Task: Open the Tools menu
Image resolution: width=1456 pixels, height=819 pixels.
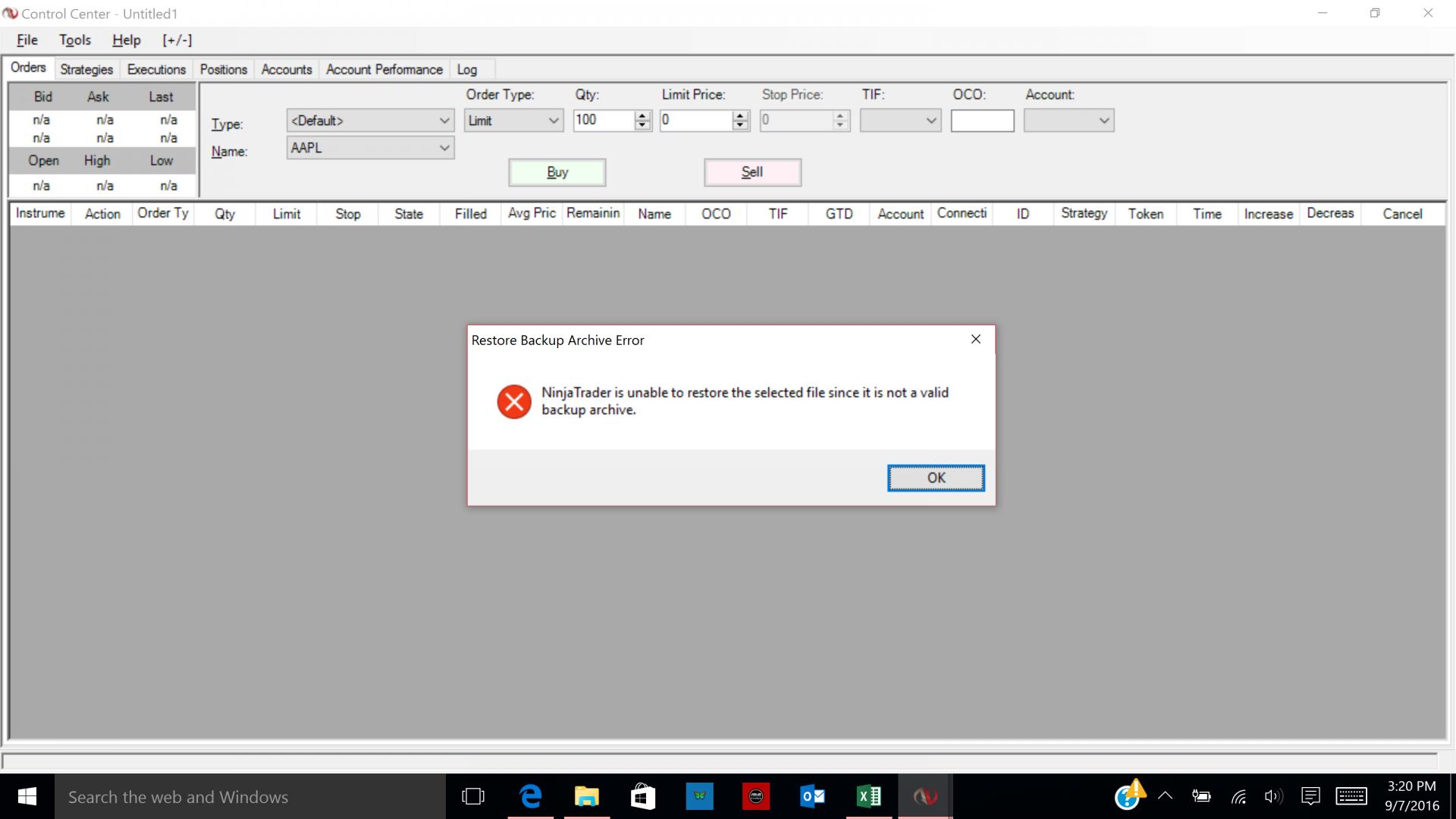Action: coord(75,40)
